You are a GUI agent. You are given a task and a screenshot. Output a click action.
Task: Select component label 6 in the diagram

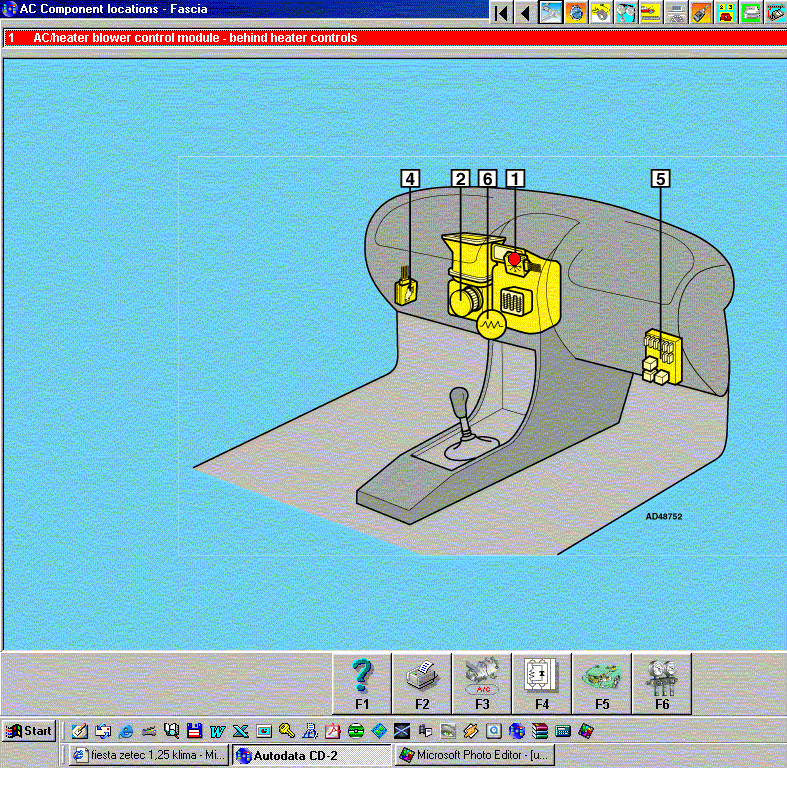click(487, 179)
